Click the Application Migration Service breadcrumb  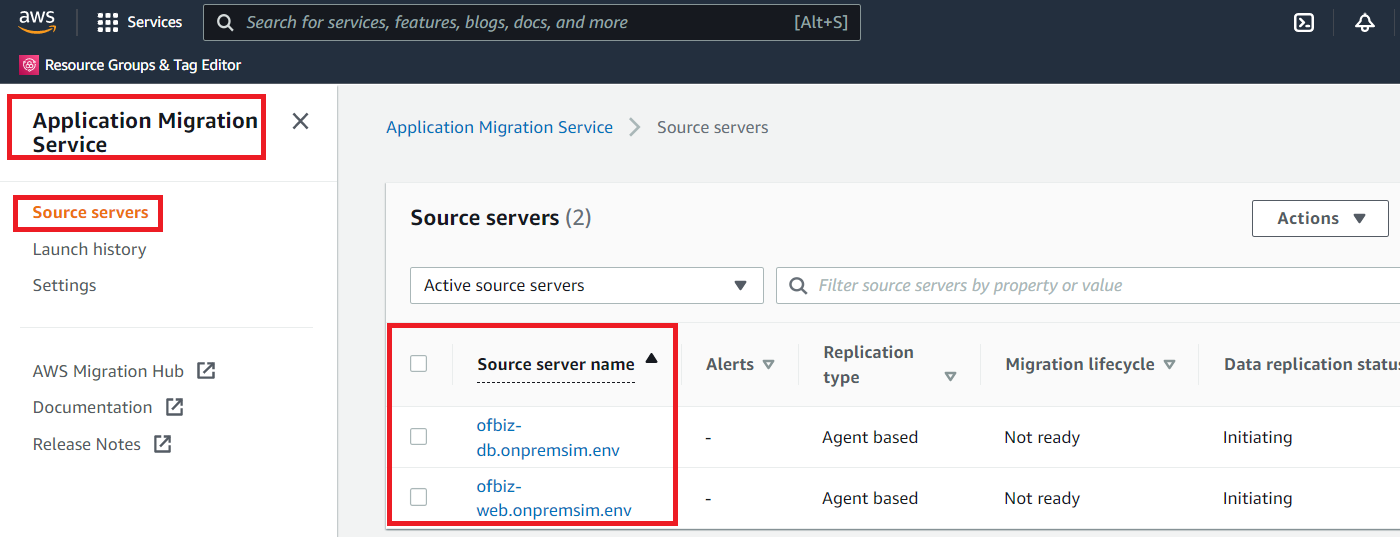tap(499, 127)
